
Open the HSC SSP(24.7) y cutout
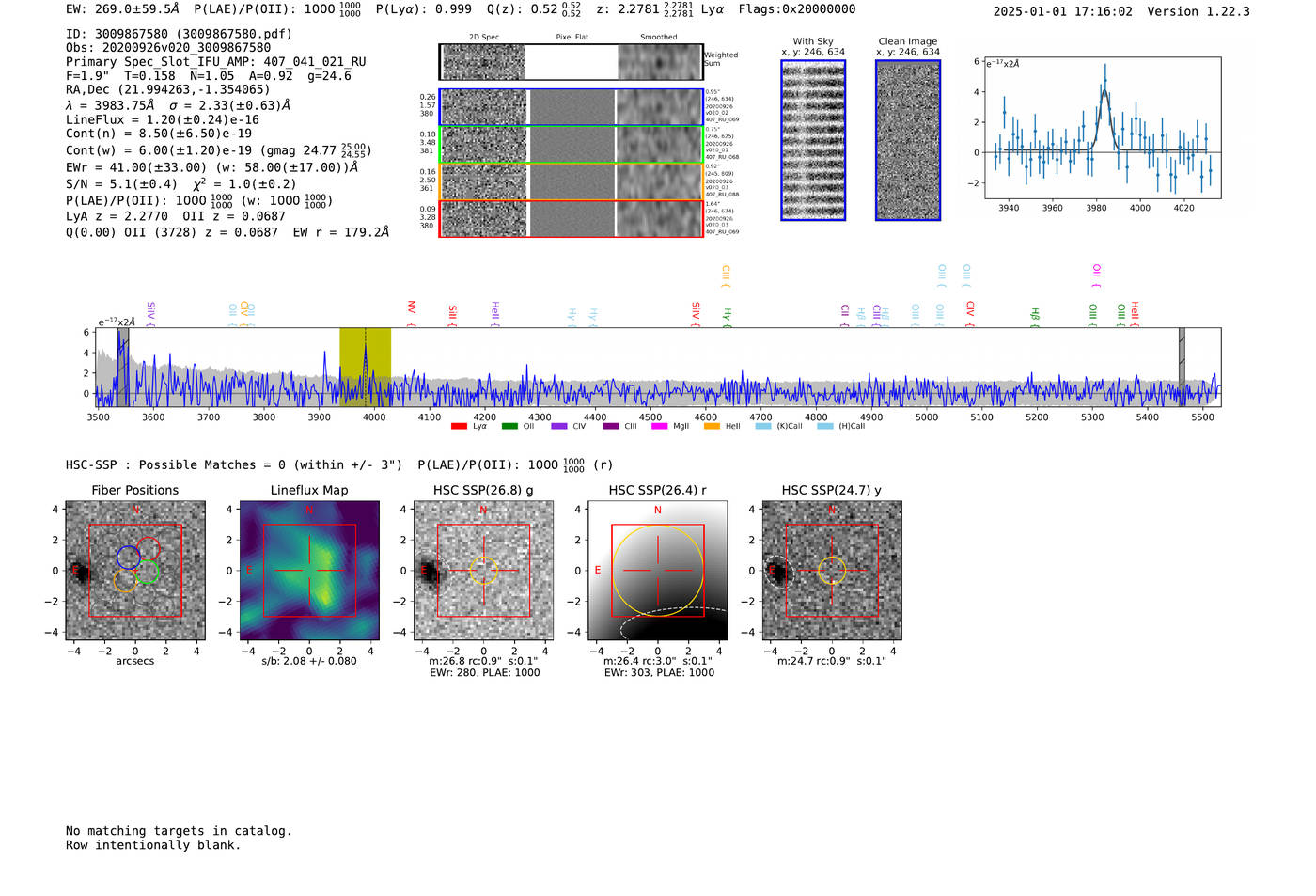(832, 571)
